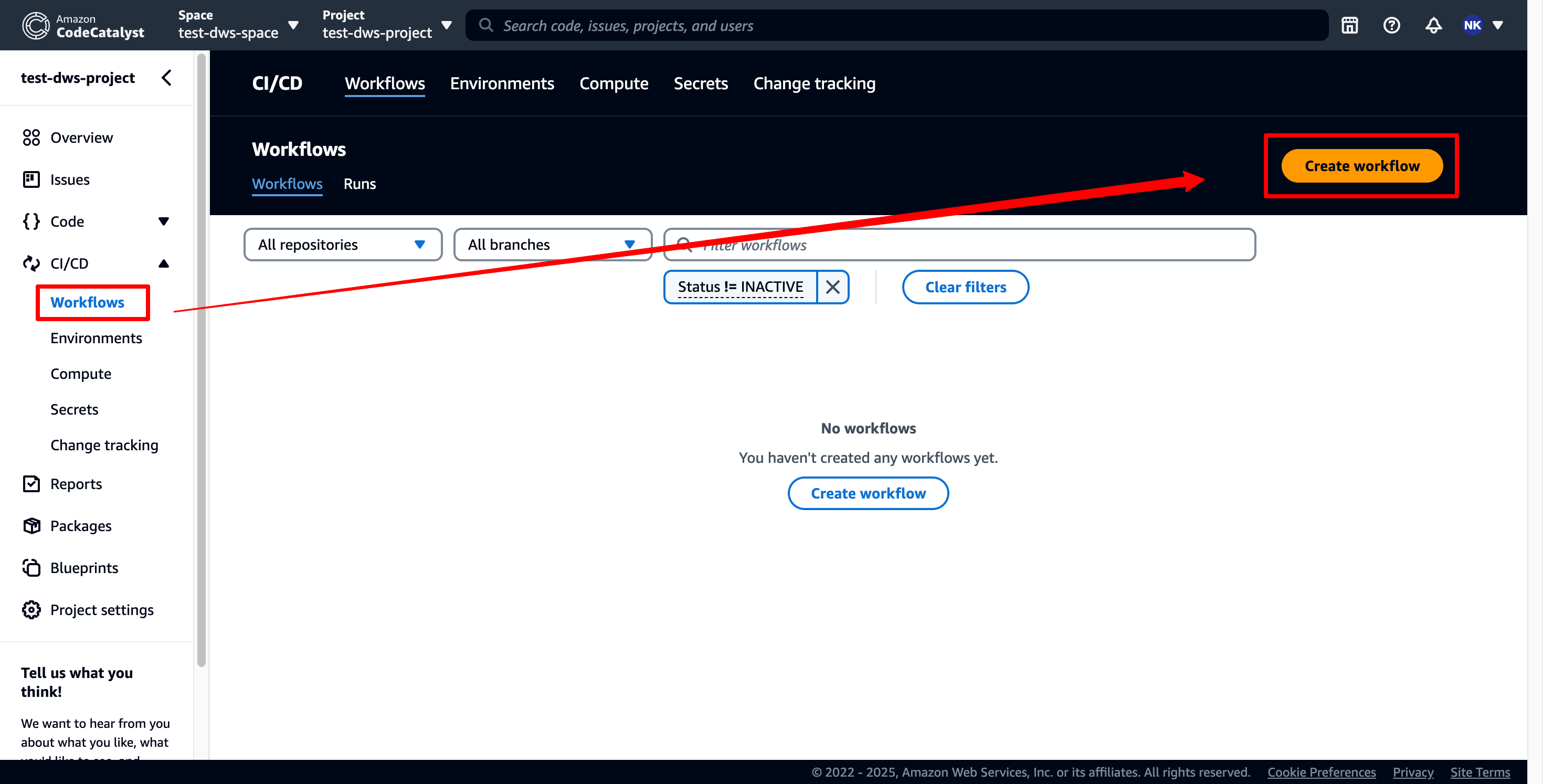Click the Packages box icon in sidebar
Image resolution: width=1543 pixels, height=784 pixels.
(x=31, y=526)
